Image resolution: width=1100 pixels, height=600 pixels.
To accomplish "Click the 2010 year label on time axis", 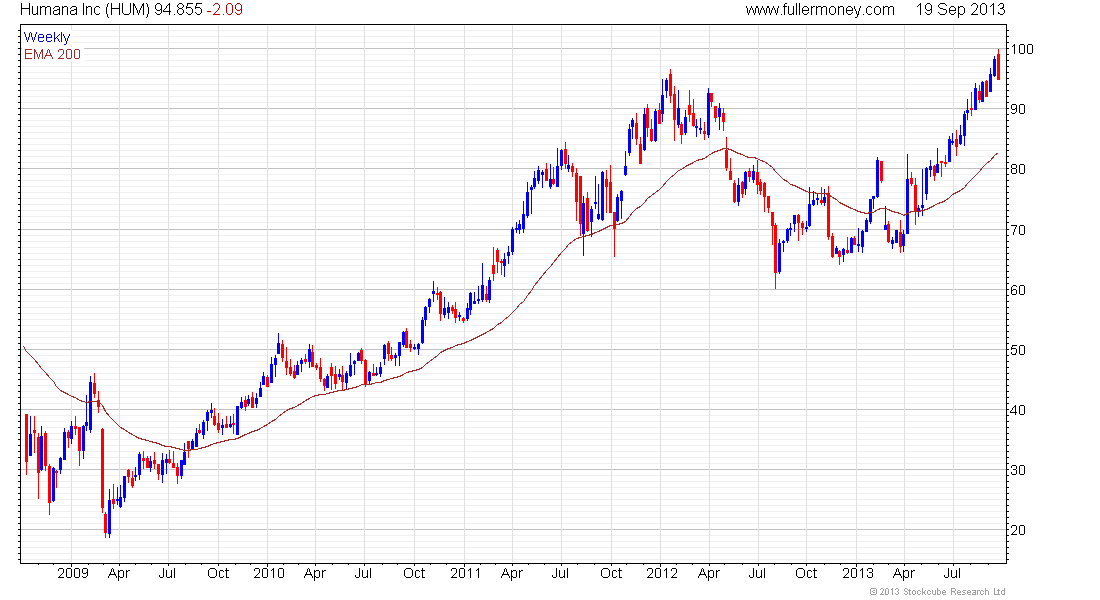I will pyautogui.click(x=269, y=573).
